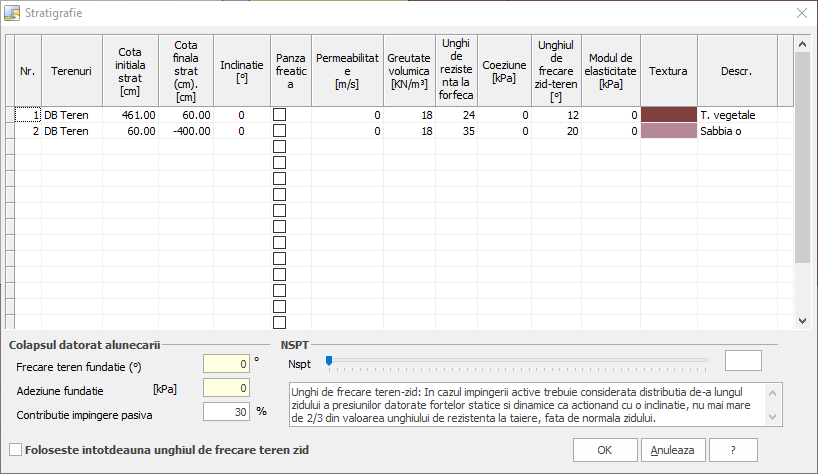Click the 'Nr.' column header
The height and width of the screenshot is (474, 818).
[28, 71]
